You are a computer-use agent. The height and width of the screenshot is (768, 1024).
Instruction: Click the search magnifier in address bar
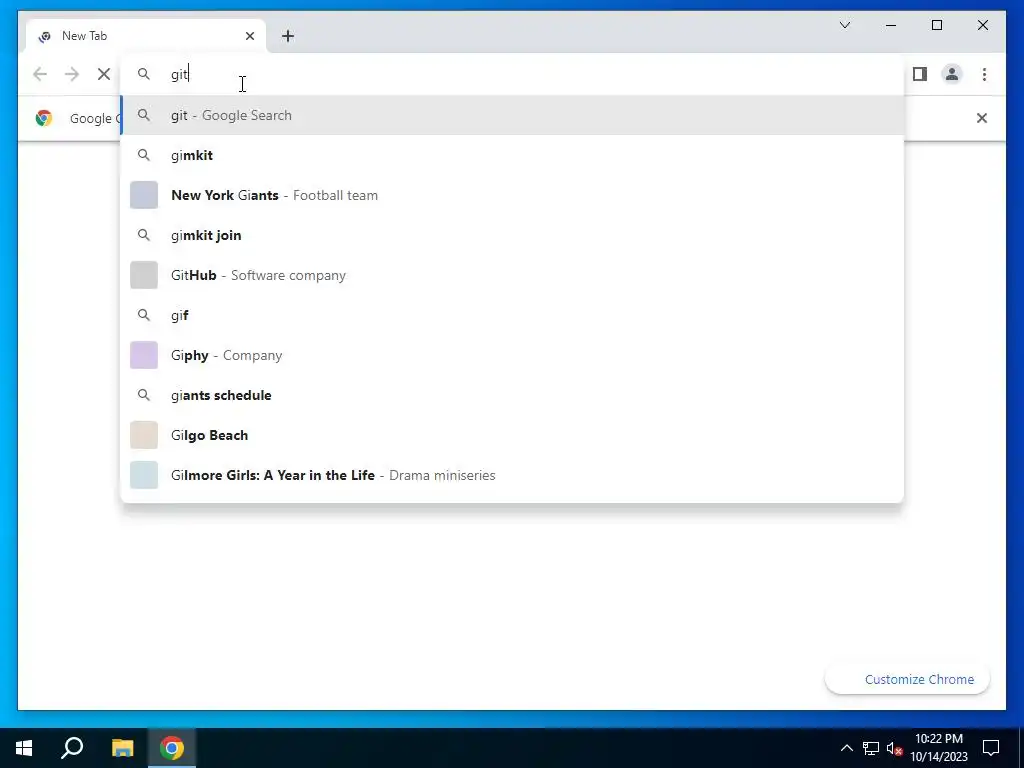(144, 74)
